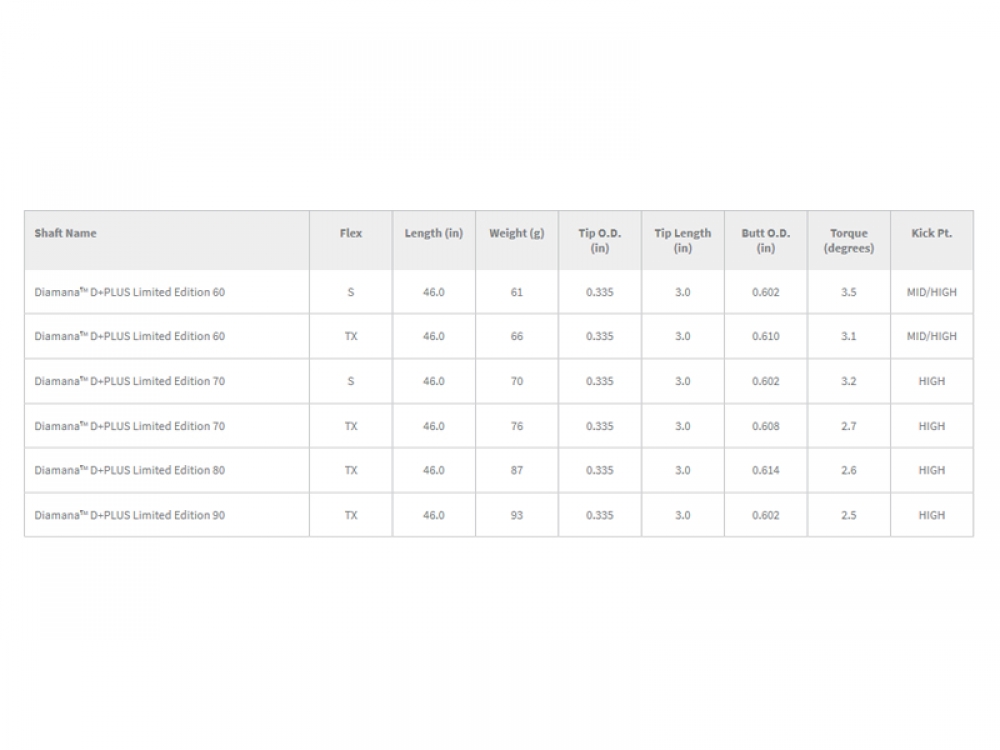Image resolution: width=1000 pixels, height=750 pixels.
Task: Click the Torque (degrees) column header
Action: (x=848, y=241)
